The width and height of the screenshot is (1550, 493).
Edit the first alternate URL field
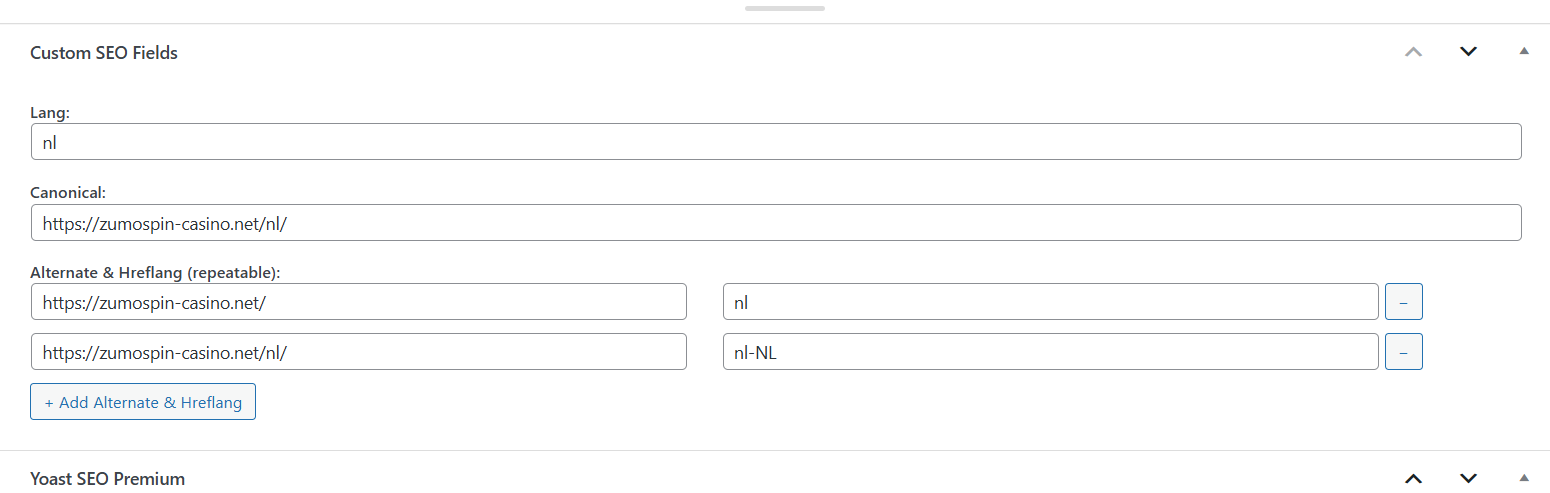tap(358, 302)
